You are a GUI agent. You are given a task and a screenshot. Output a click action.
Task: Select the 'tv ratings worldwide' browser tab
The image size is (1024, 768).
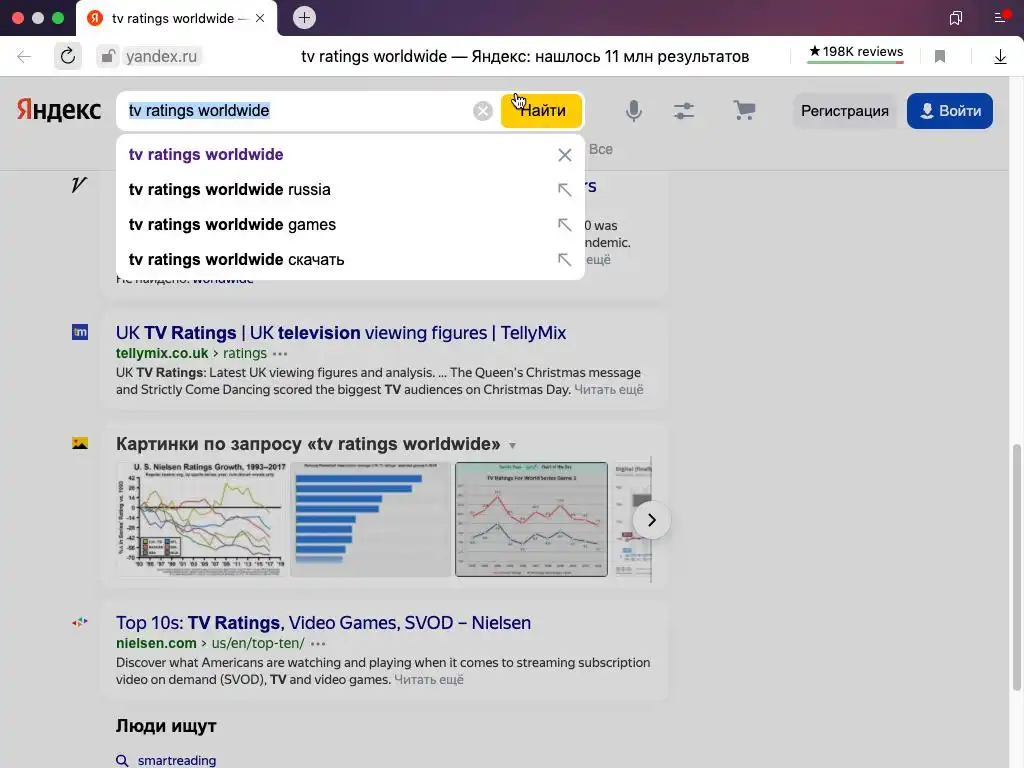pyautogui.click(x=176, y=18)
